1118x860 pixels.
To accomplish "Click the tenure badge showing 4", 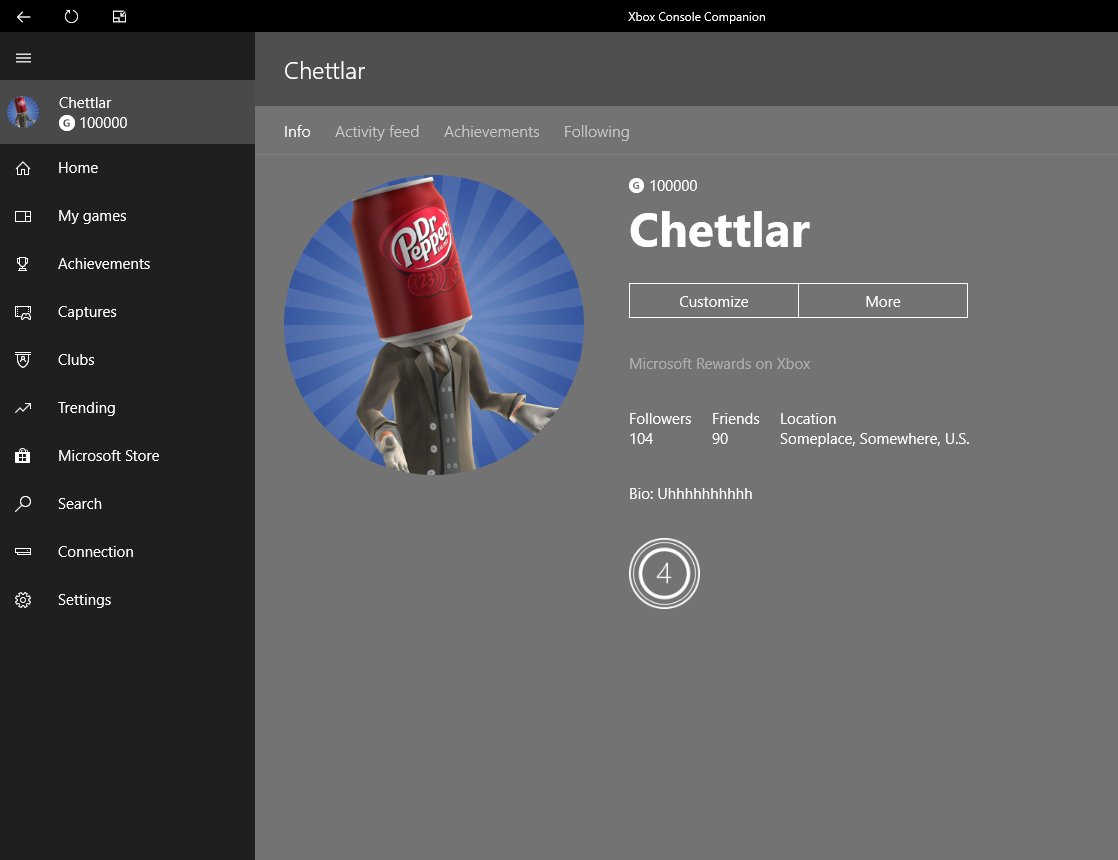I will 665,573.
